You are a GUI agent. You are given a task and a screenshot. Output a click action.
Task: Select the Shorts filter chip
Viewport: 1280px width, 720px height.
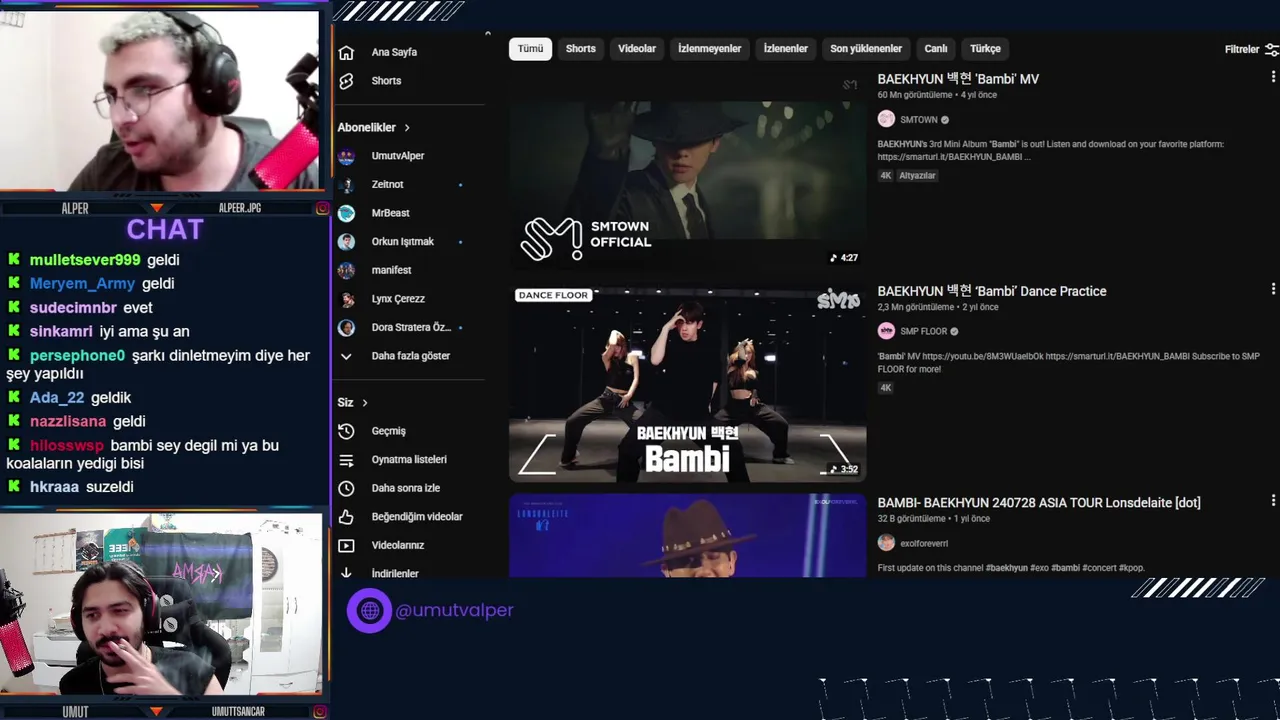[x=580, y=49]
